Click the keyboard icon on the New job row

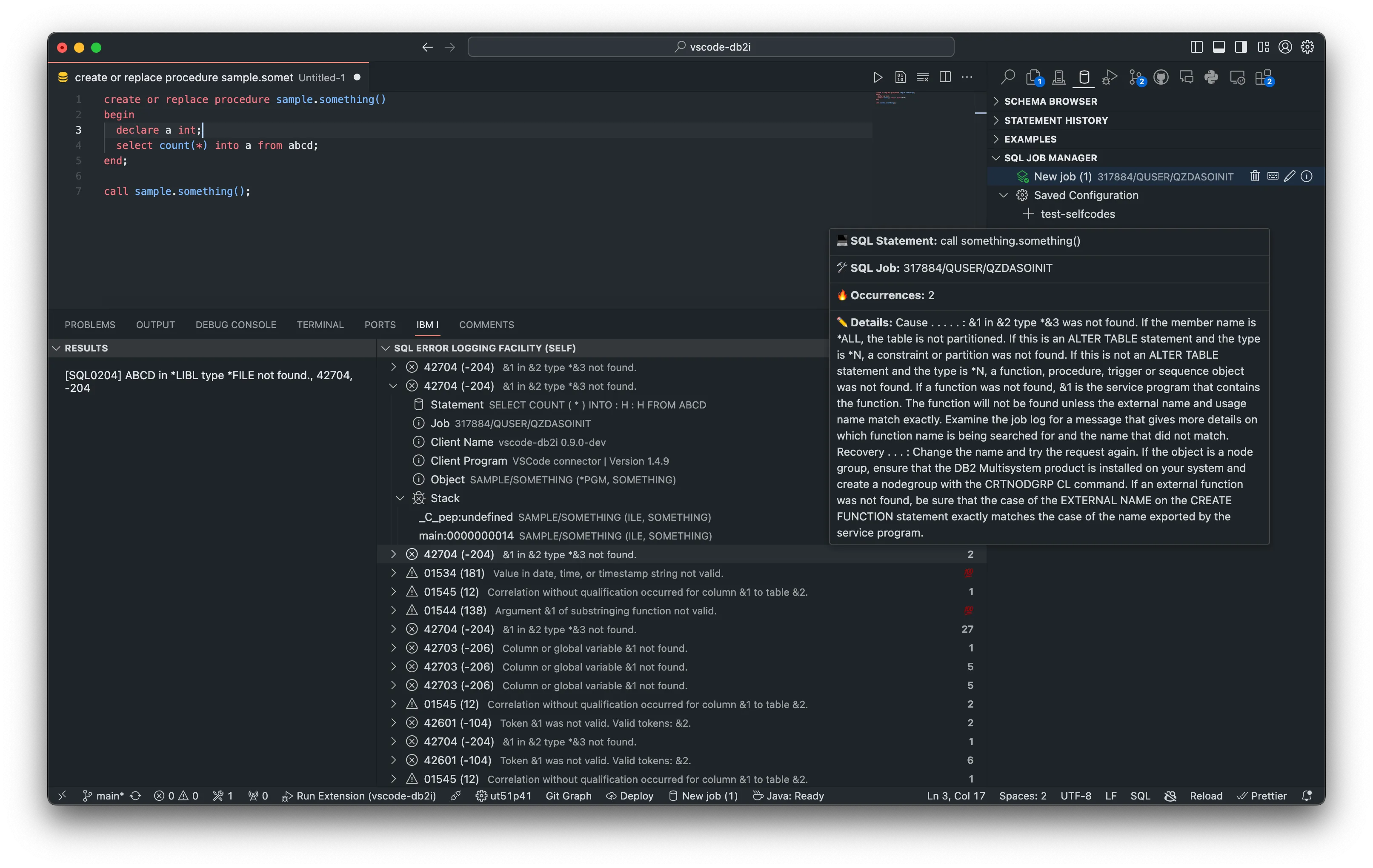(1273, 176)
